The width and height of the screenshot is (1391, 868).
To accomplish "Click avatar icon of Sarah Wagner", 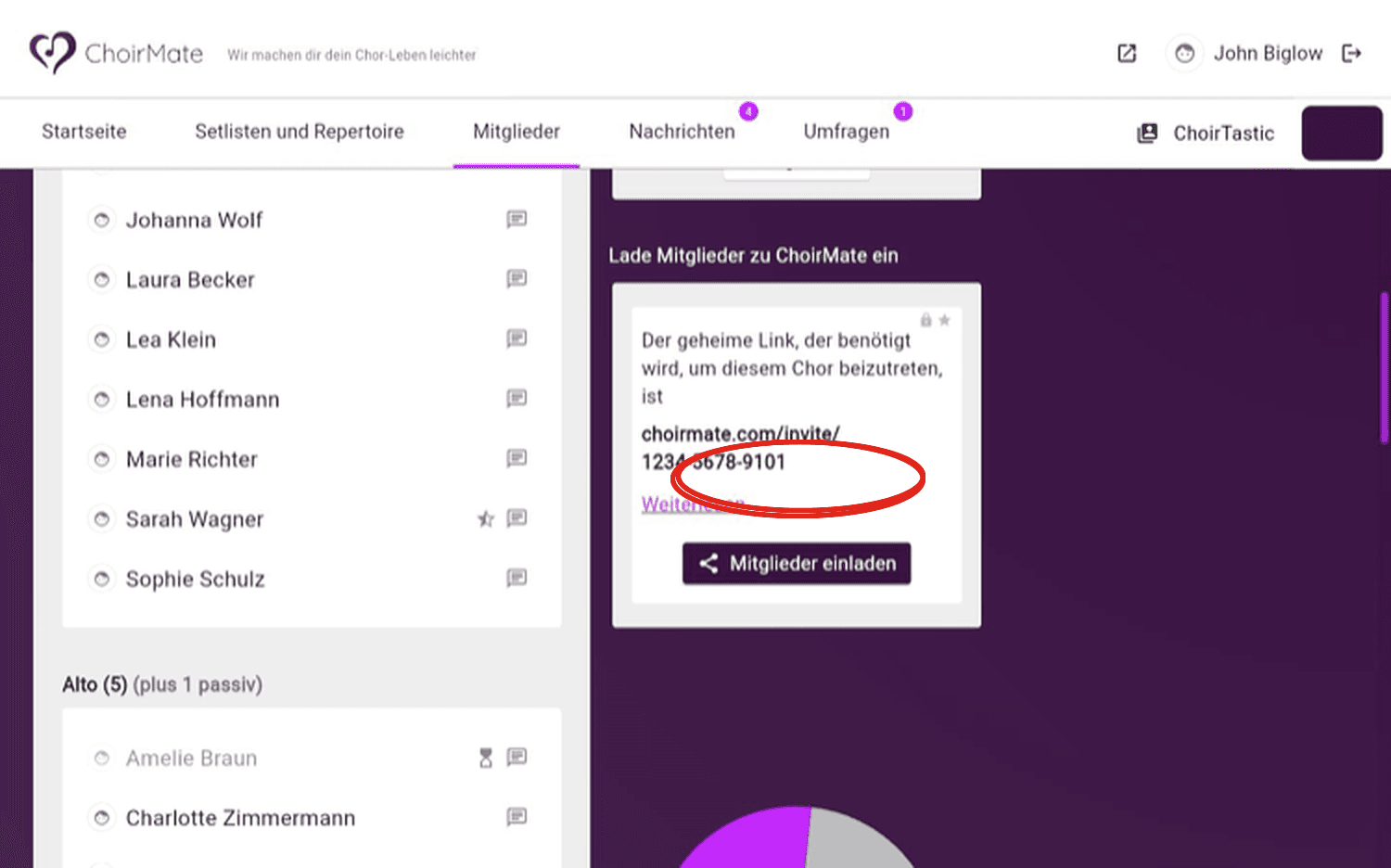I will (x=102, y=518).
